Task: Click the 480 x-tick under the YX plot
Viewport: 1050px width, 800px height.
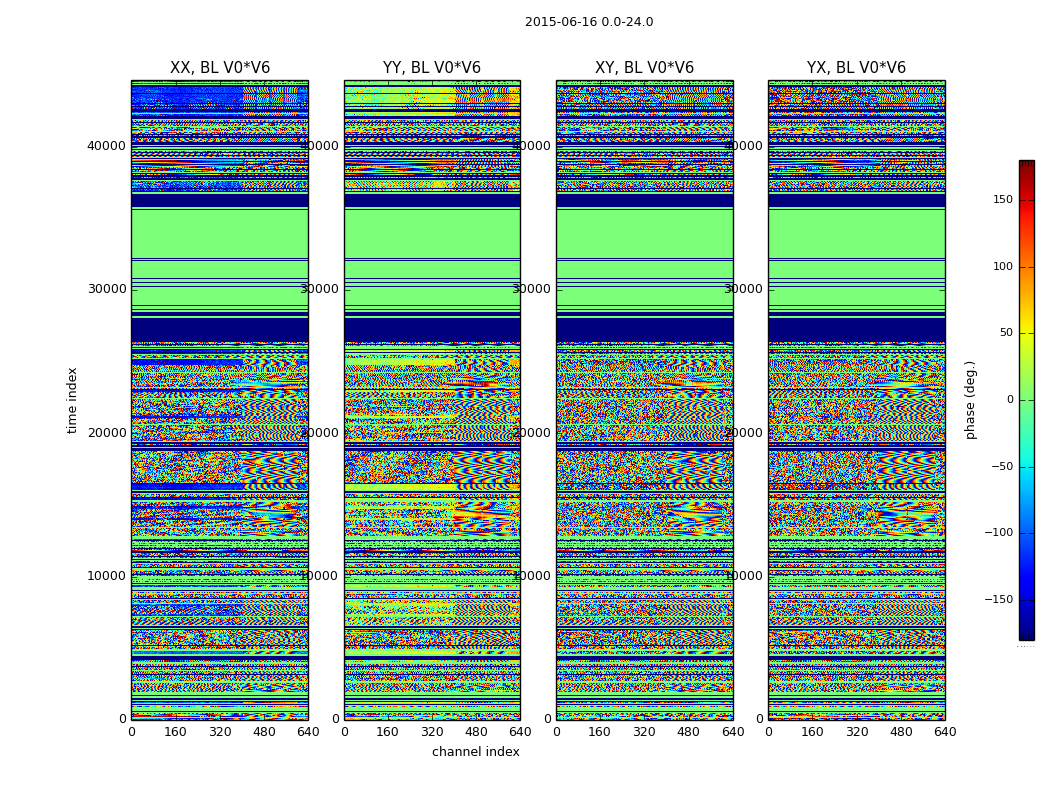Action: pyautogui.click(x=901, y=732)
